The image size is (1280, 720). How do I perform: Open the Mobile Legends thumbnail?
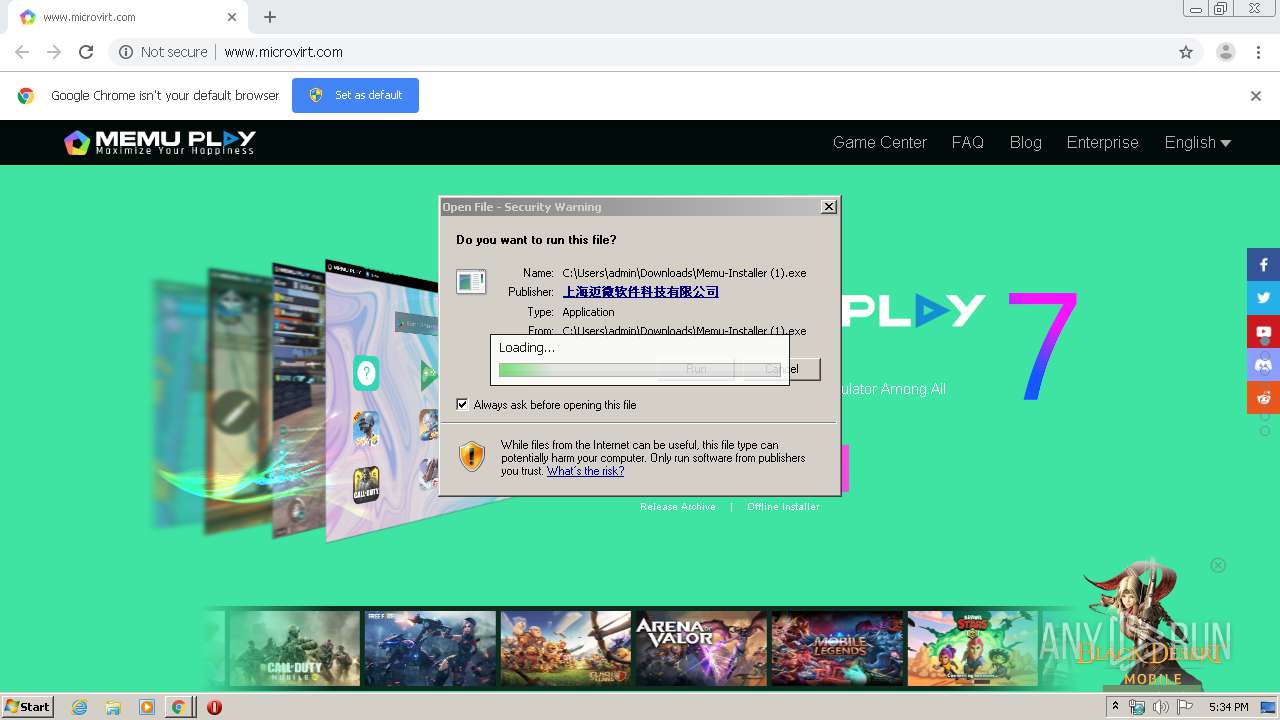837,648
